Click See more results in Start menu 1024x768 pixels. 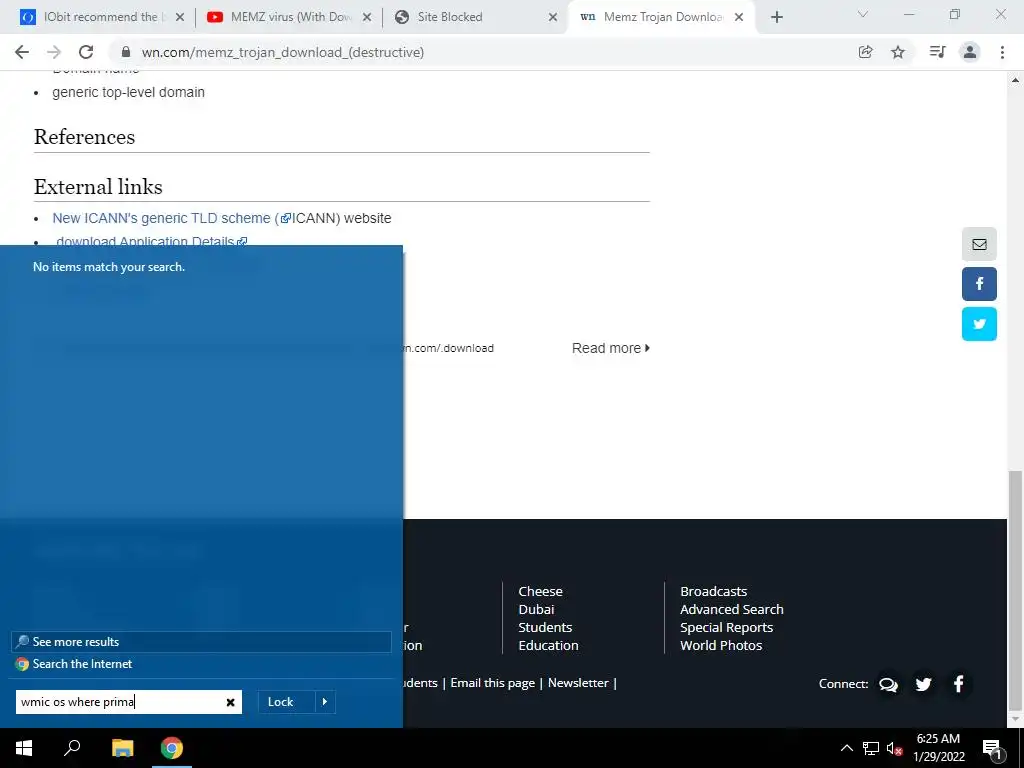tap(201, 642)
